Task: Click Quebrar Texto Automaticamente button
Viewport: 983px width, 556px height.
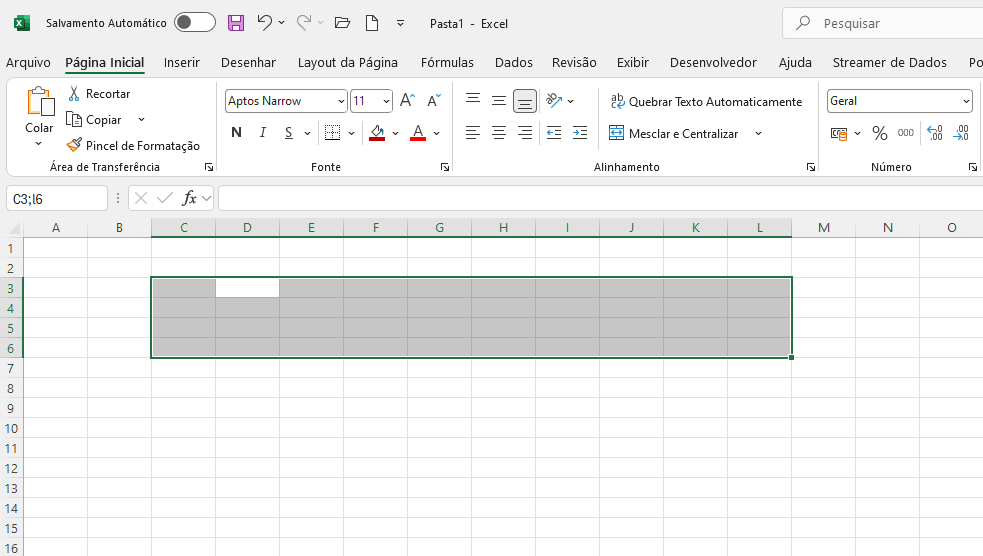Action: click(x=705, y=101)
